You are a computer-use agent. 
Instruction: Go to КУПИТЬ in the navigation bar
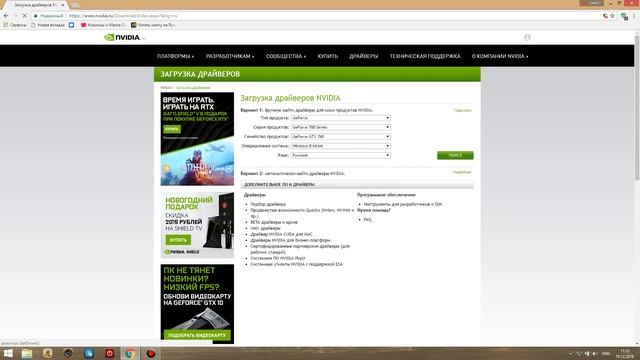tap(328, 56)
